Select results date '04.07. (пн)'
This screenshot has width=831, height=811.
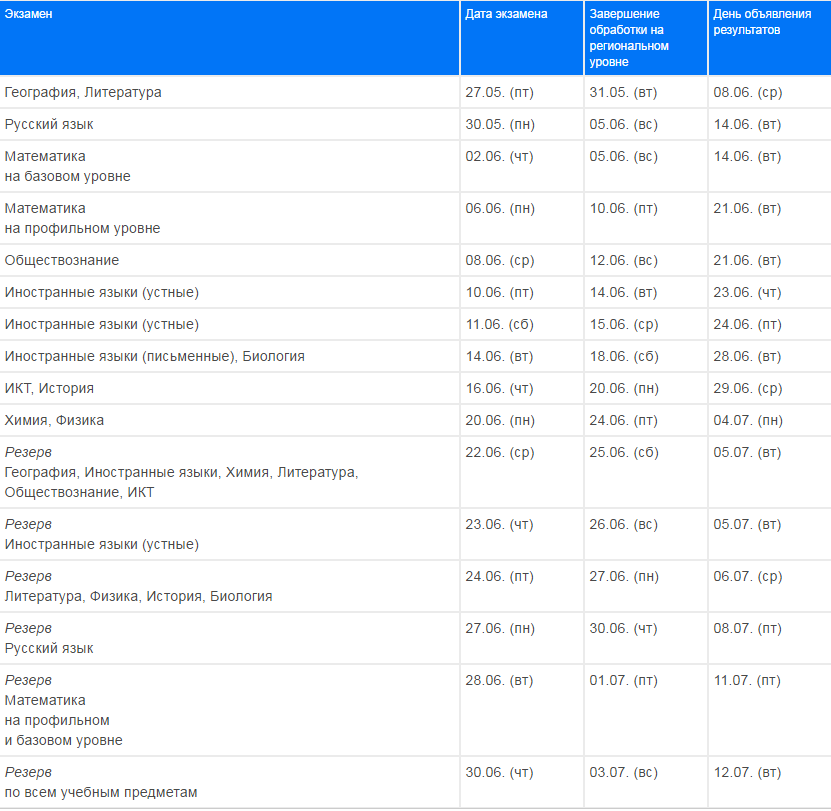pyautogui.click(x=770, y=420)
